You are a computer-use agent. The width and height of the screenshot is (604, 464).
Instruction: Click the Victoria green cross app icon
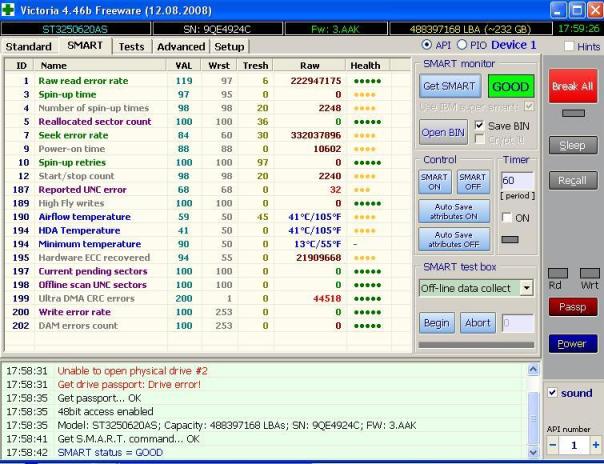click(x=11, y=11)
